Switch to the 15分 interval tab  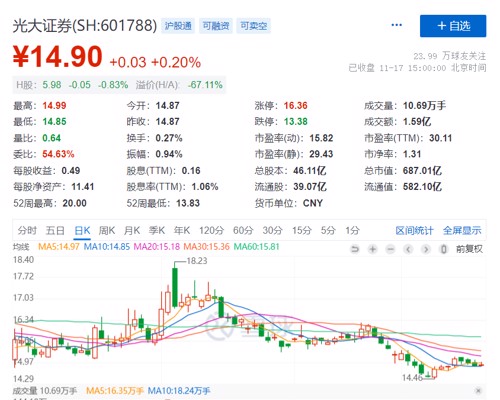pos(302,230)
